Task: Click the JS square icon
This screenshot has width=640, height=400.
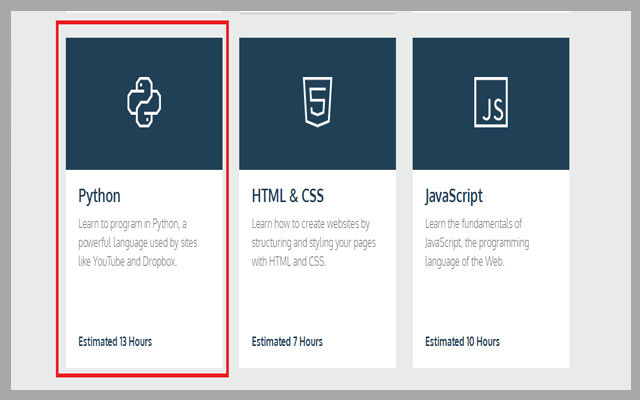Action: (491, 102)
